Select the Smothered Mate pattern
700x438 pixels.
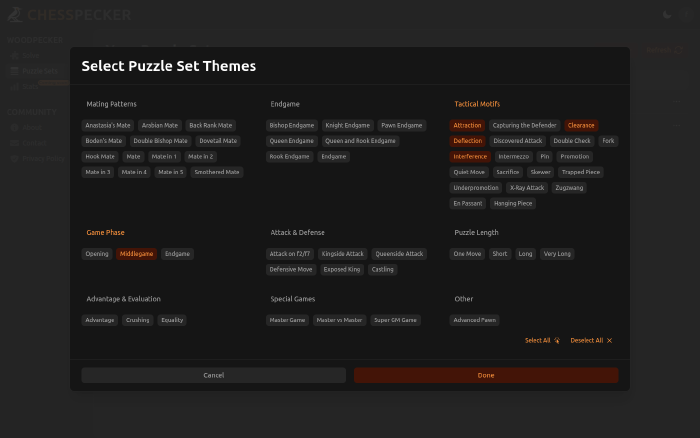point(217,172)
